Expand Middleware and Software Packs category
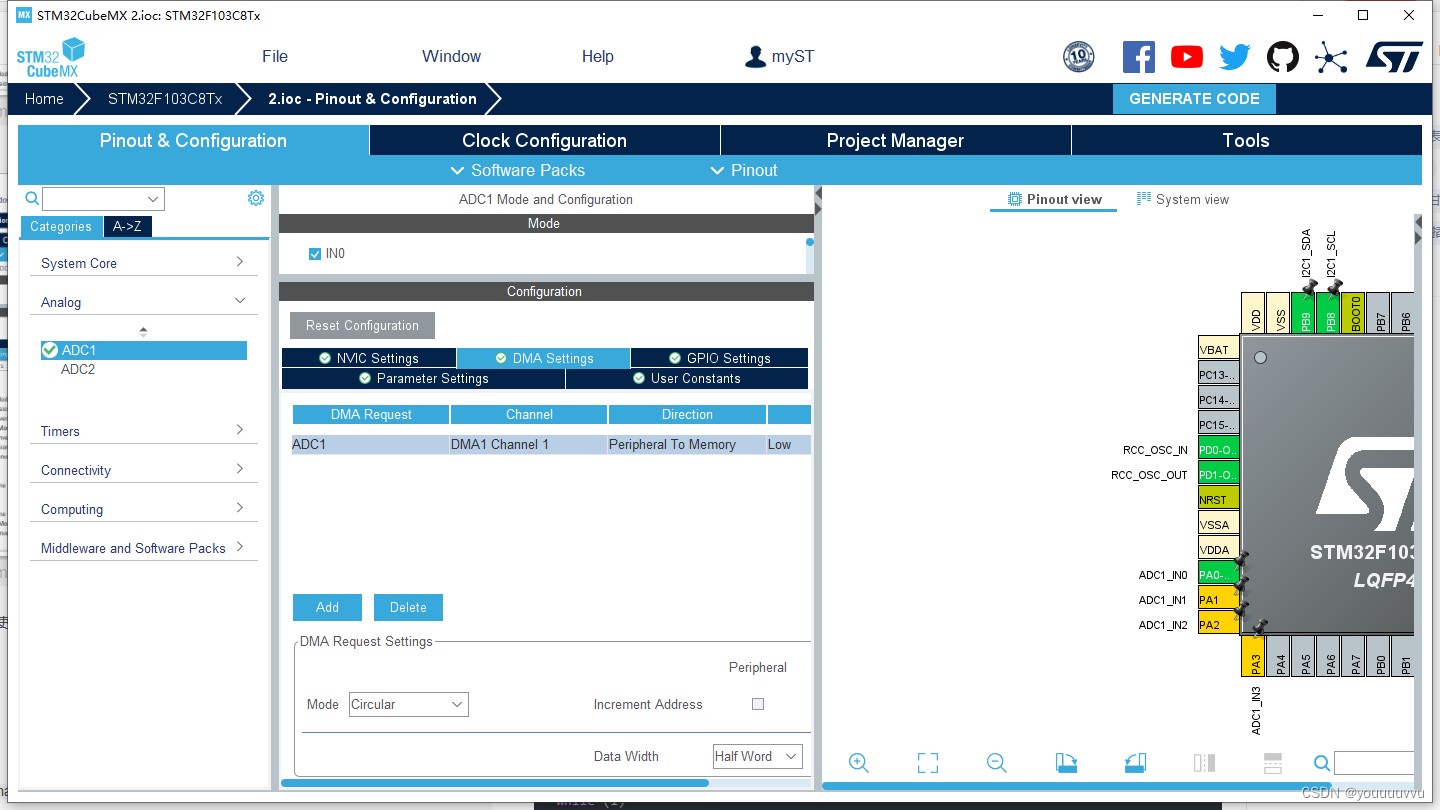Viewport: 1440px width, 810px height. (x=143, y=548)
